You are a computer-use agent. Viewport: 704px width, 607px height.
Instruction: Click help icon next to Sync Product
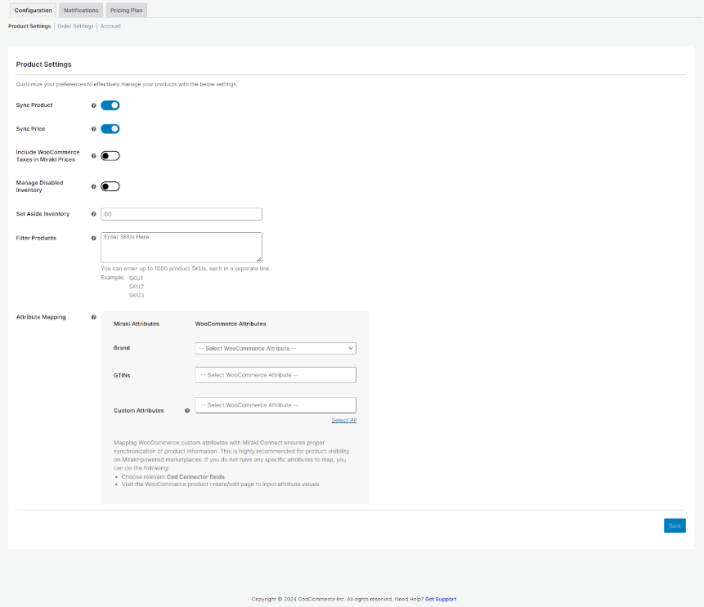pos(94,105)
